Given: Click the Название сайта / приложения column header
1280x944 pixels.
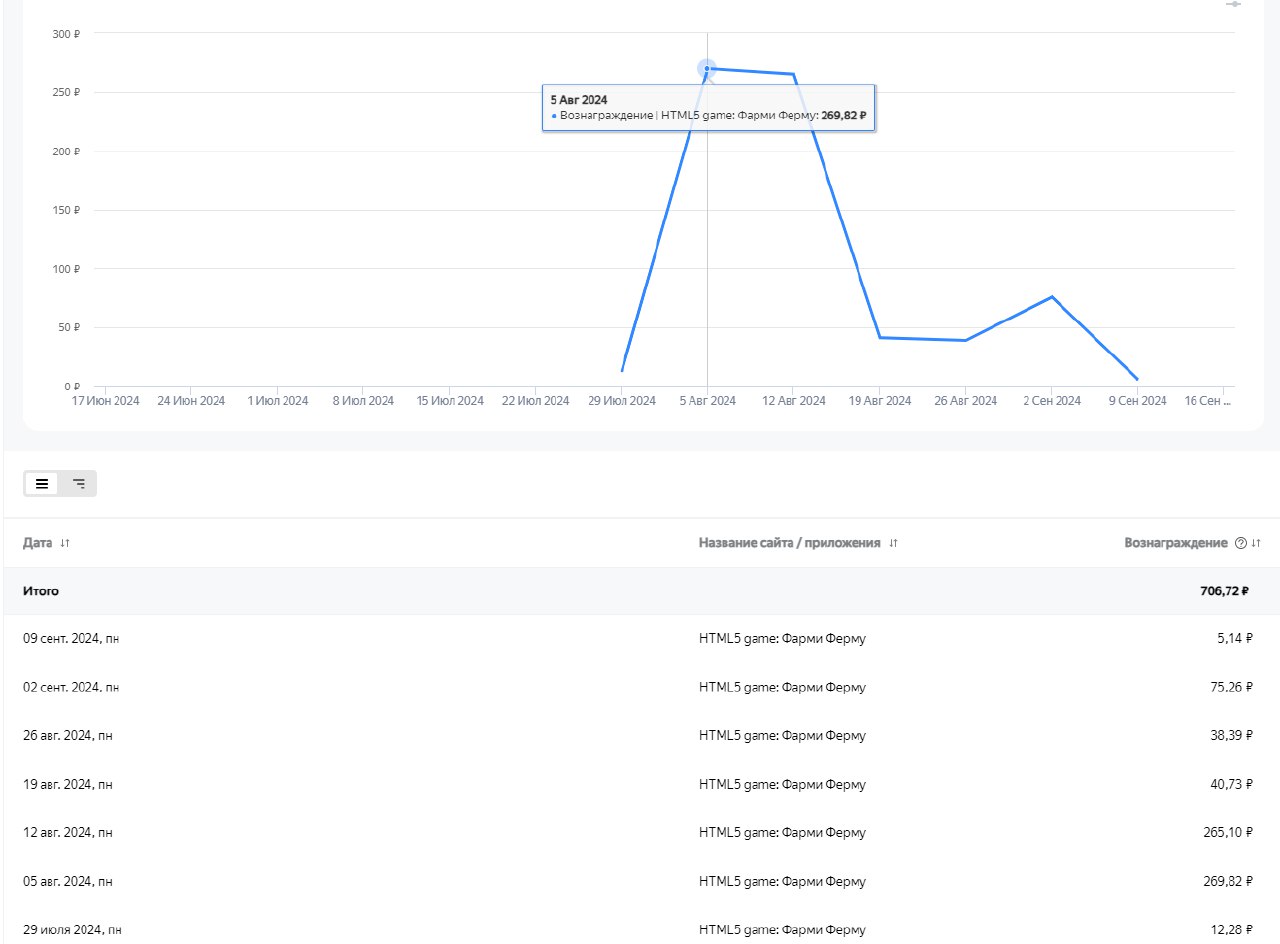Looking at the screenshot, I should (x=789, y=543).
